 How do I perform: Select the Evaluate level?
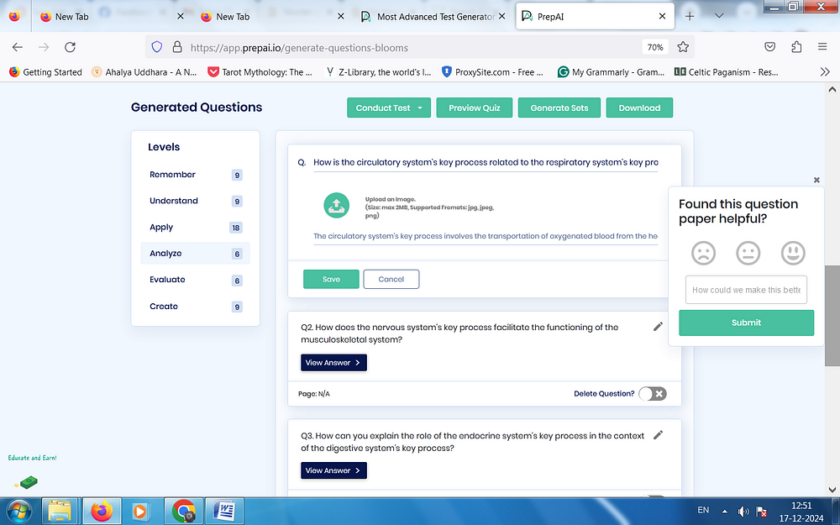168,280
